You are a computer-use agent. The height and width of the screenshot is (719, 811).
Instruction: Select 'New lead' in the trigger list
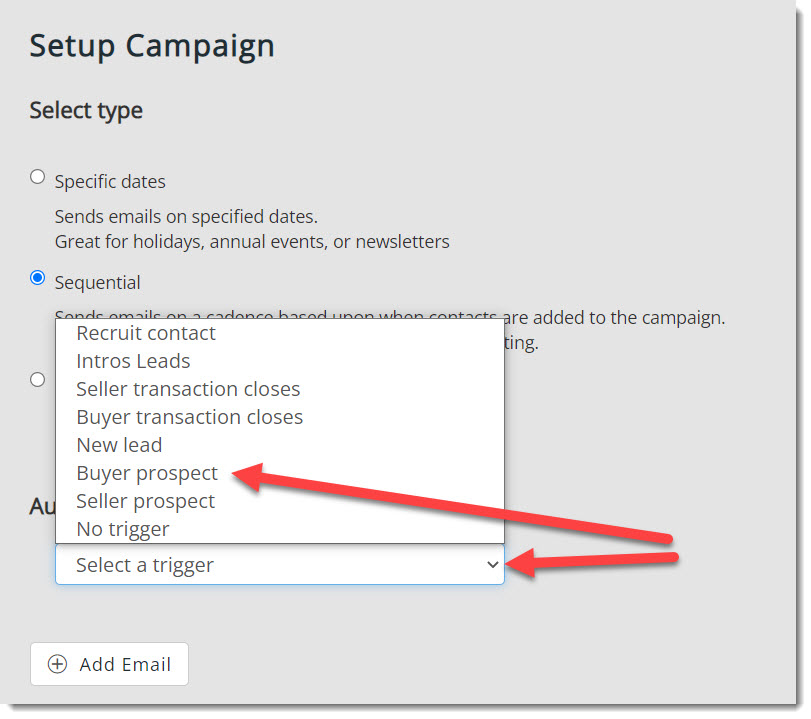119,445
